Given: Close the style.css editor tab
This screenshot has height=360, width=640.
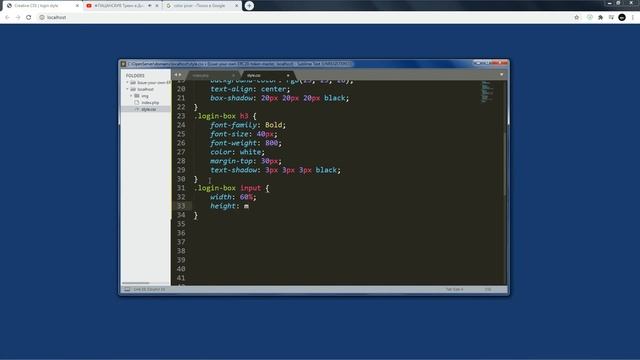Looking at the screenshot, I should [x=288, y=76].
